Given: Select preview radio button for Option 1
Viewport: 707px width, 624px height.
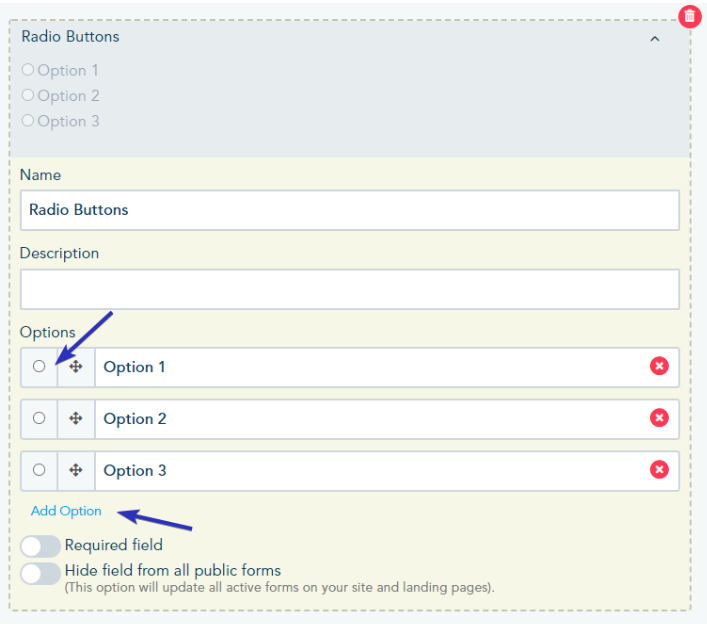Looking at the screenshot, I should 28,70.
